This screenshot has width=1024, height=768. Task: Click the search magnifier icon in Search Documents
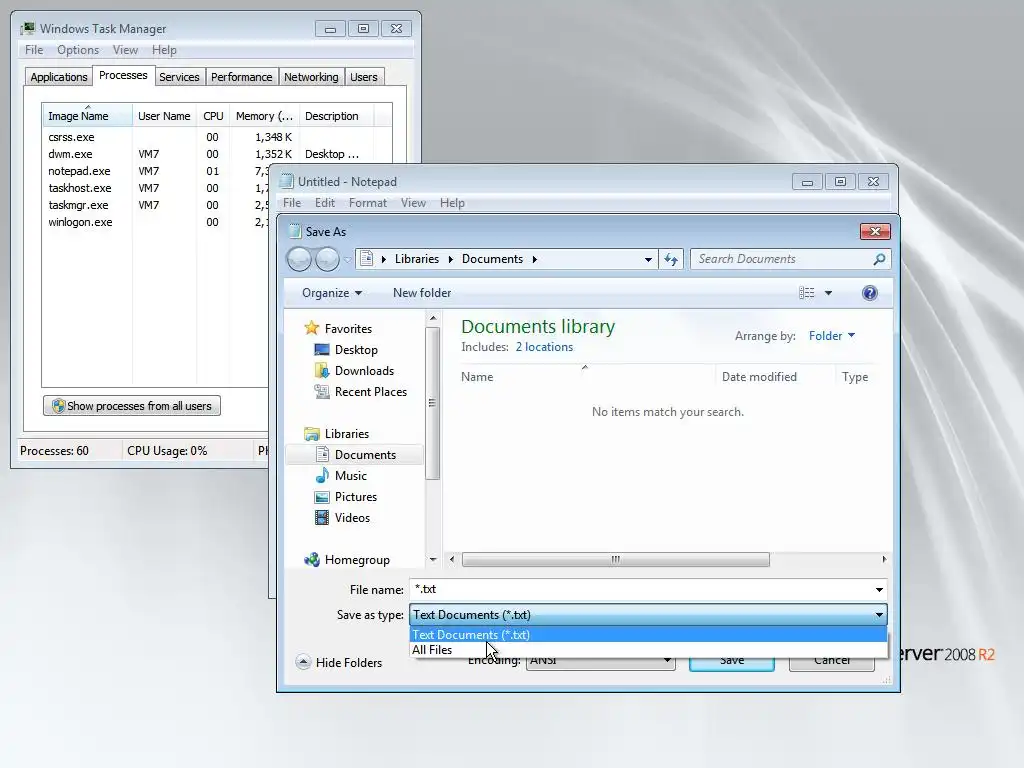[879, 259]
